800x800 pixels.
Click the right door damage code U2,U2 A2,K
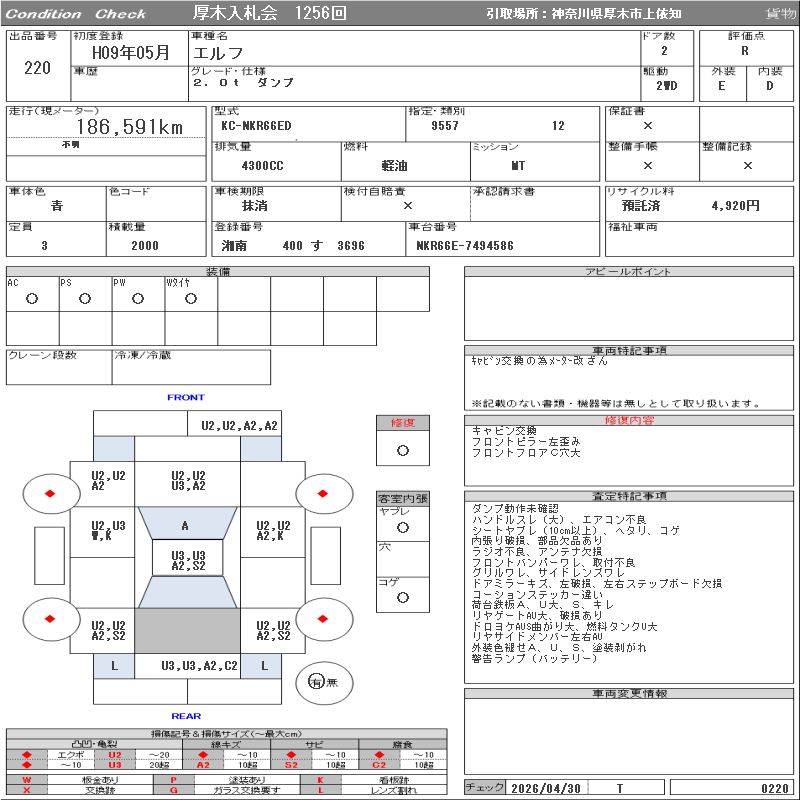pos(273,531)
